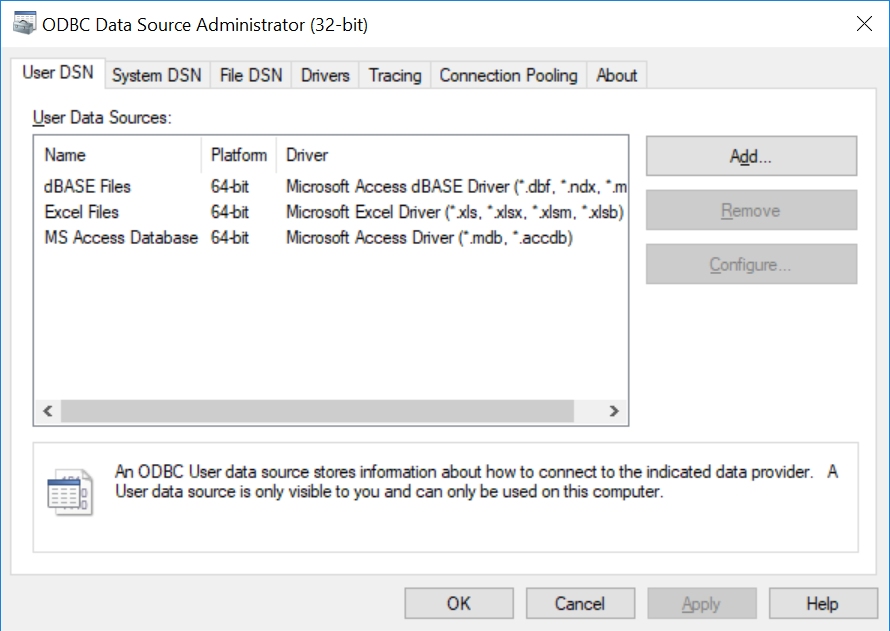This screenshot has height=631, width=890.
Task: Click the Microsoft Access dBASE Driver cell
Action: coord(456,187)
